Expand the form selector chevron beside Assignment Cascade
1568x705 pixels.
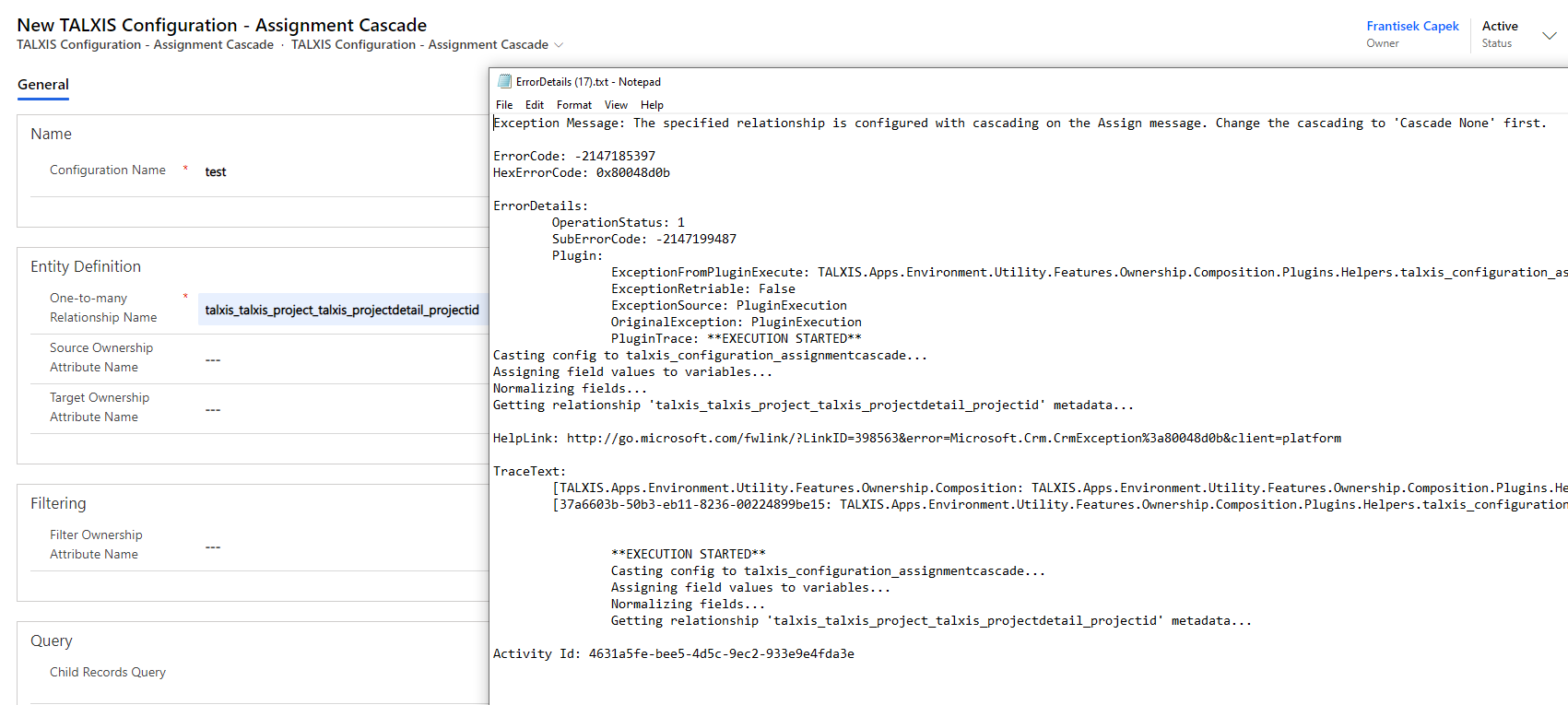point(559,45)
